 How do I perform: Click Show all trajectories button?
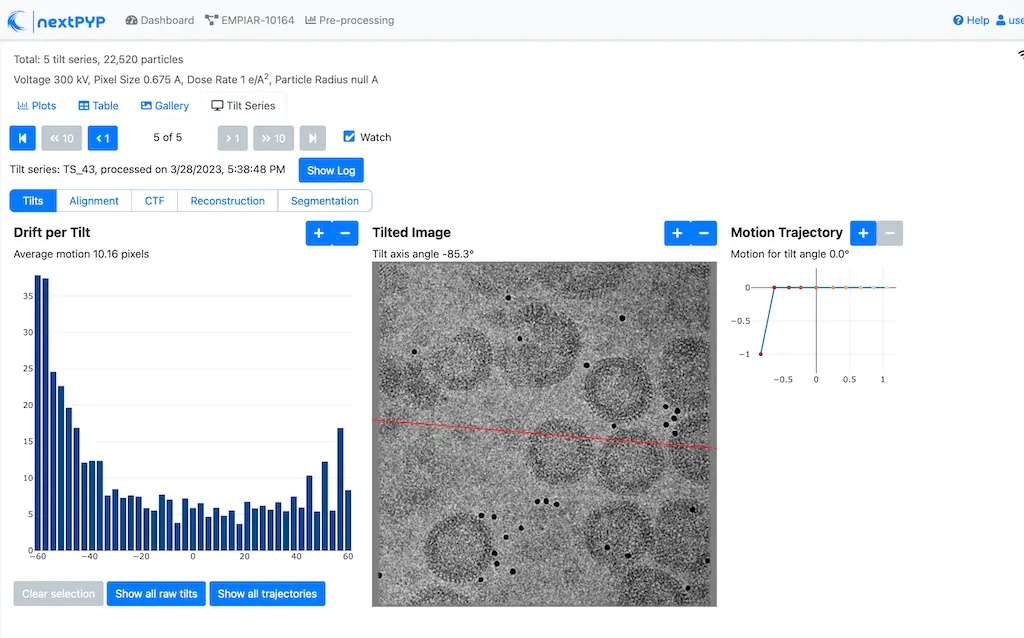(x=267, y=594)
